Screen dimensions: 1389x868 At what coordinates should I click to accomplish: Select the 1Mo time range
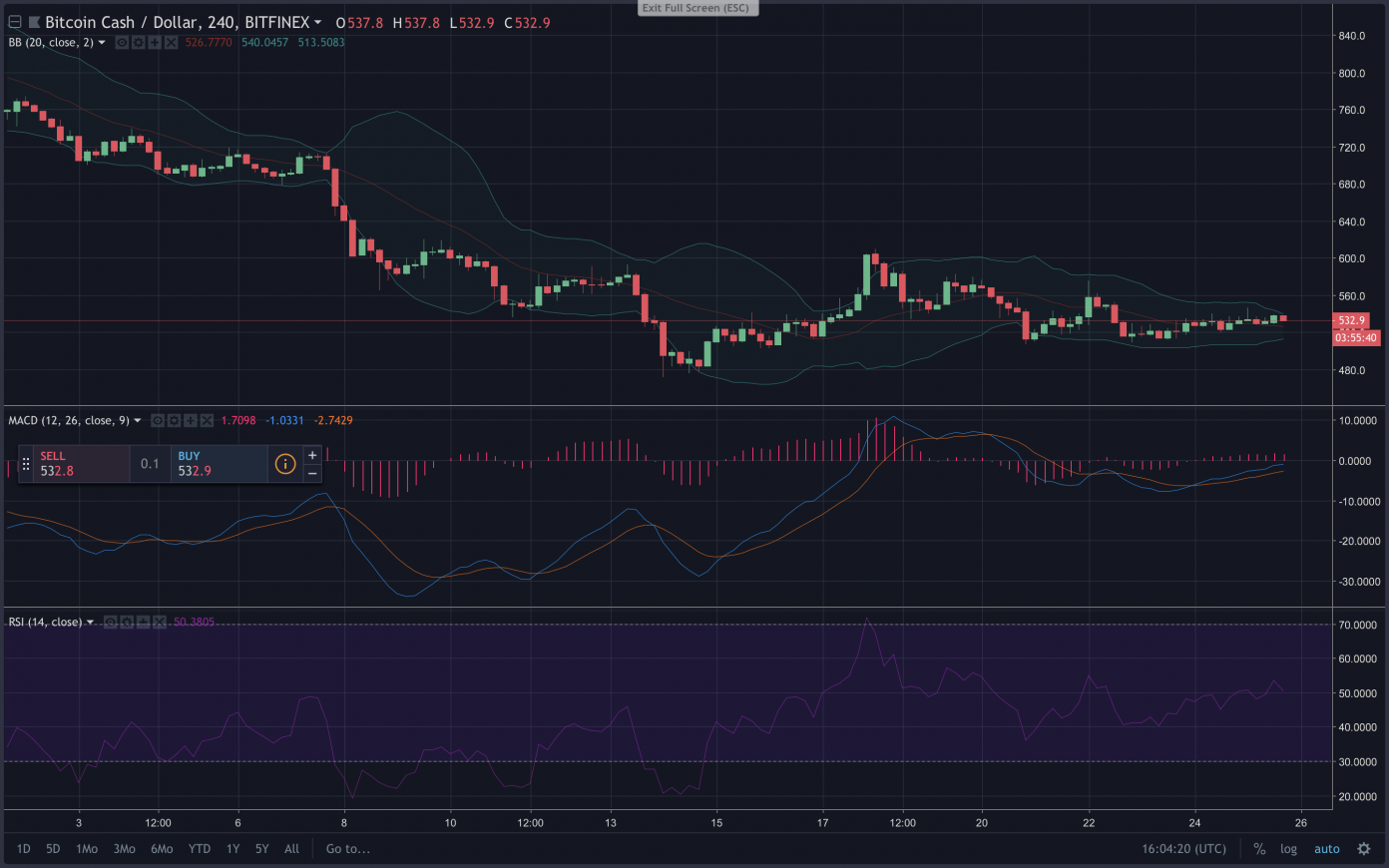point(87,849)
